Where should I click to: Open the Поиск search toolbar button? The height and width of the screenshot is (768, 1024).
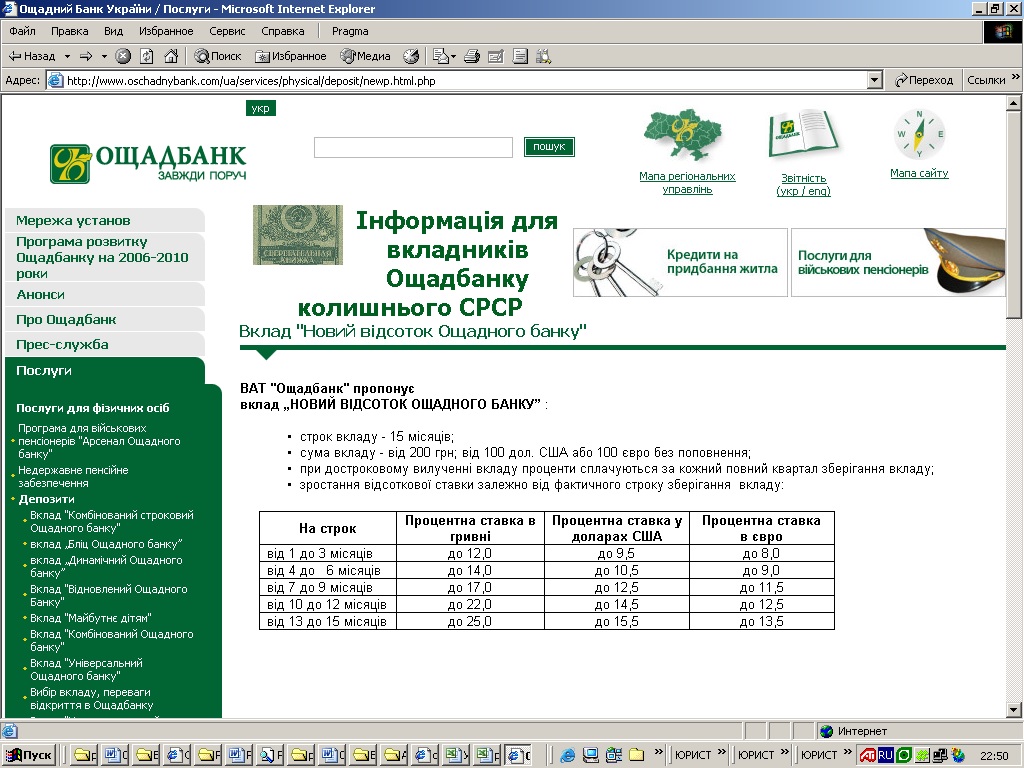coord(218,56)
